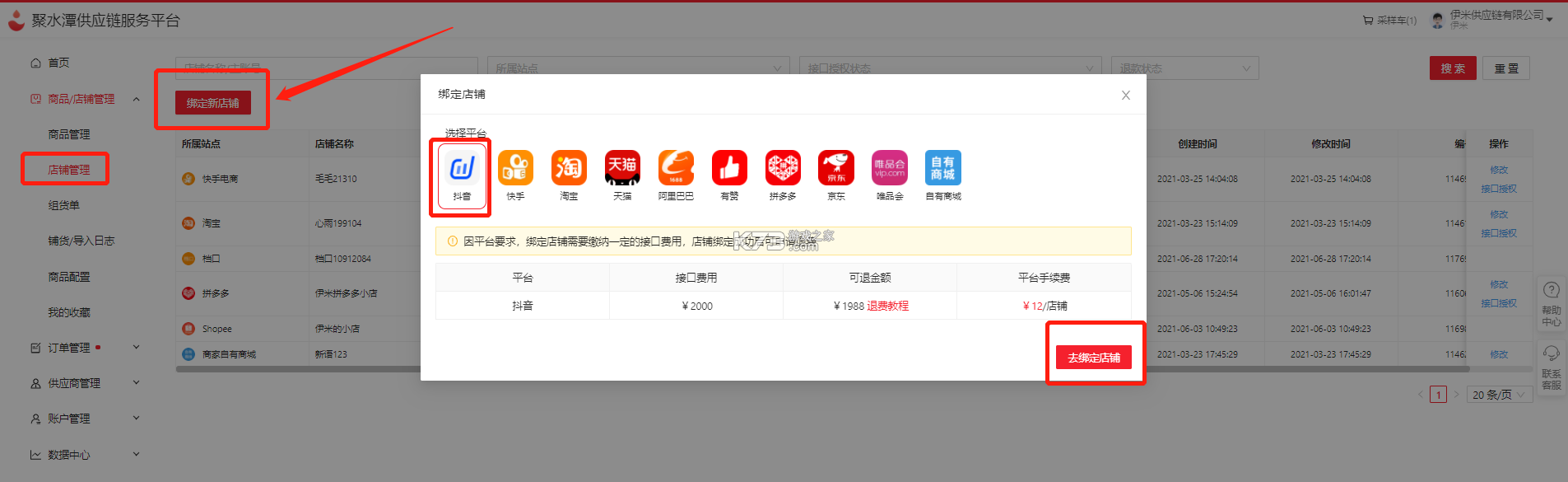
Task: Click the 伊米拼多多小店 shop name
Action: [x=346, y=293]
